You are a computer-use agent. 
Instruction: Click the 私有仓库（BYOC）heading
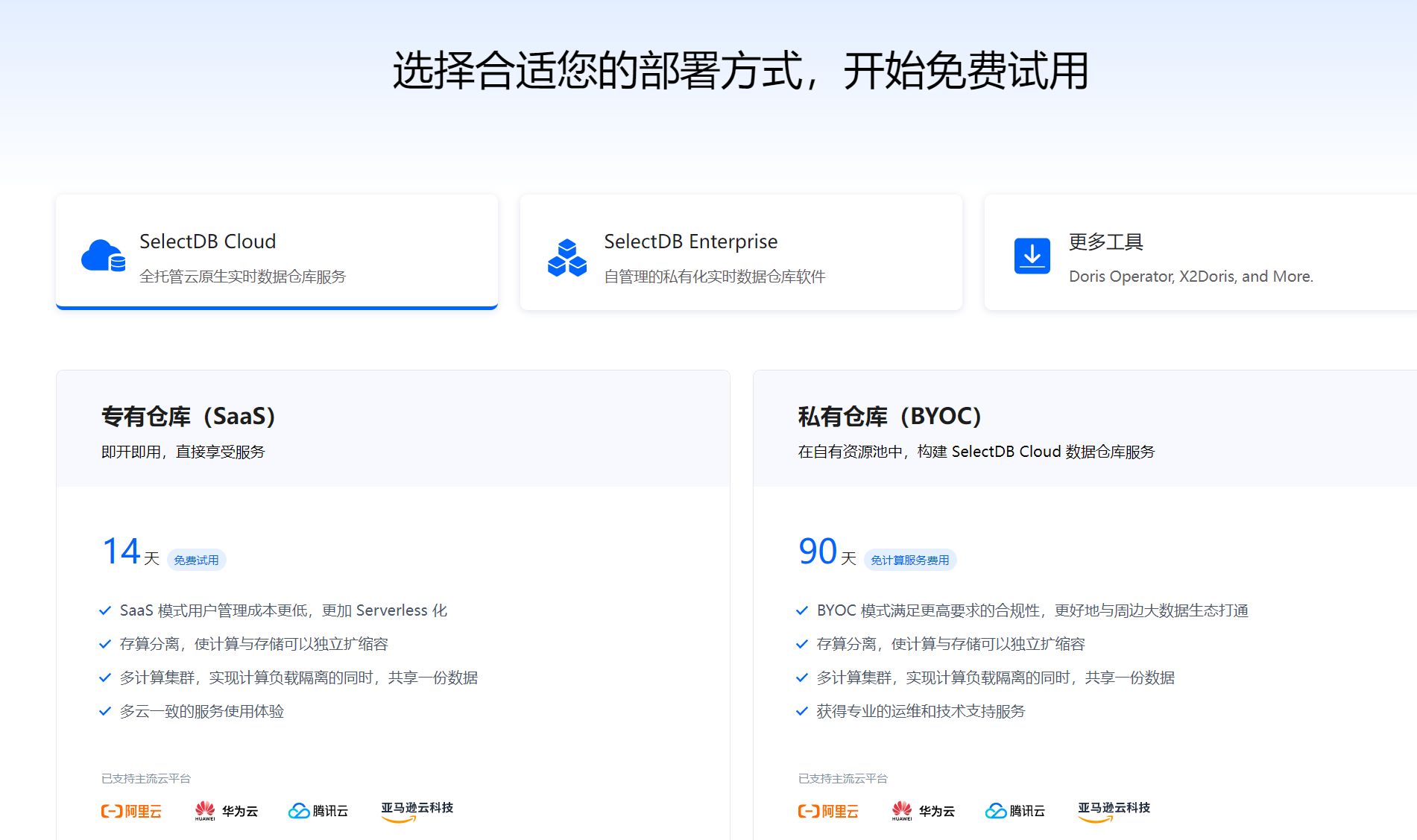pos(889,416)
